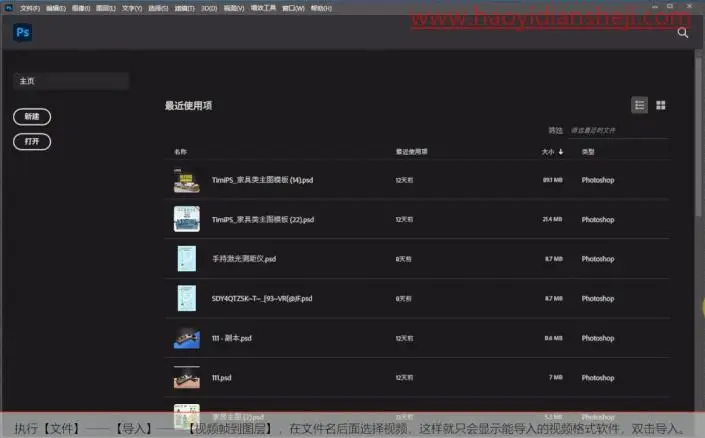Viewport: 705px width, 438px height.
Task: Select file name TimiPS_家具类主图模板 (22).psd
Action: point(263,219)
